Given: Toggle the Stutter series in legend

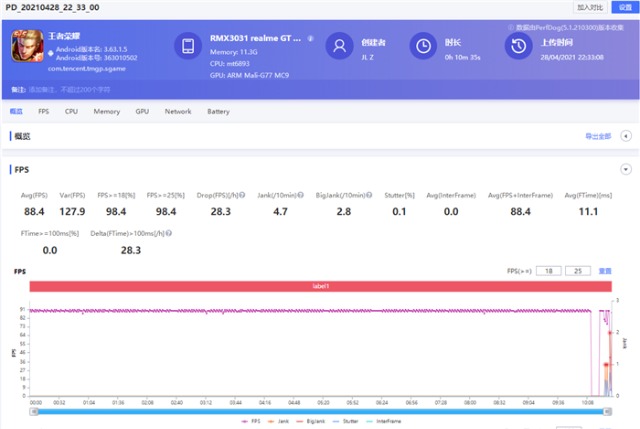Looking at the screenshot, I should point(345,421).
